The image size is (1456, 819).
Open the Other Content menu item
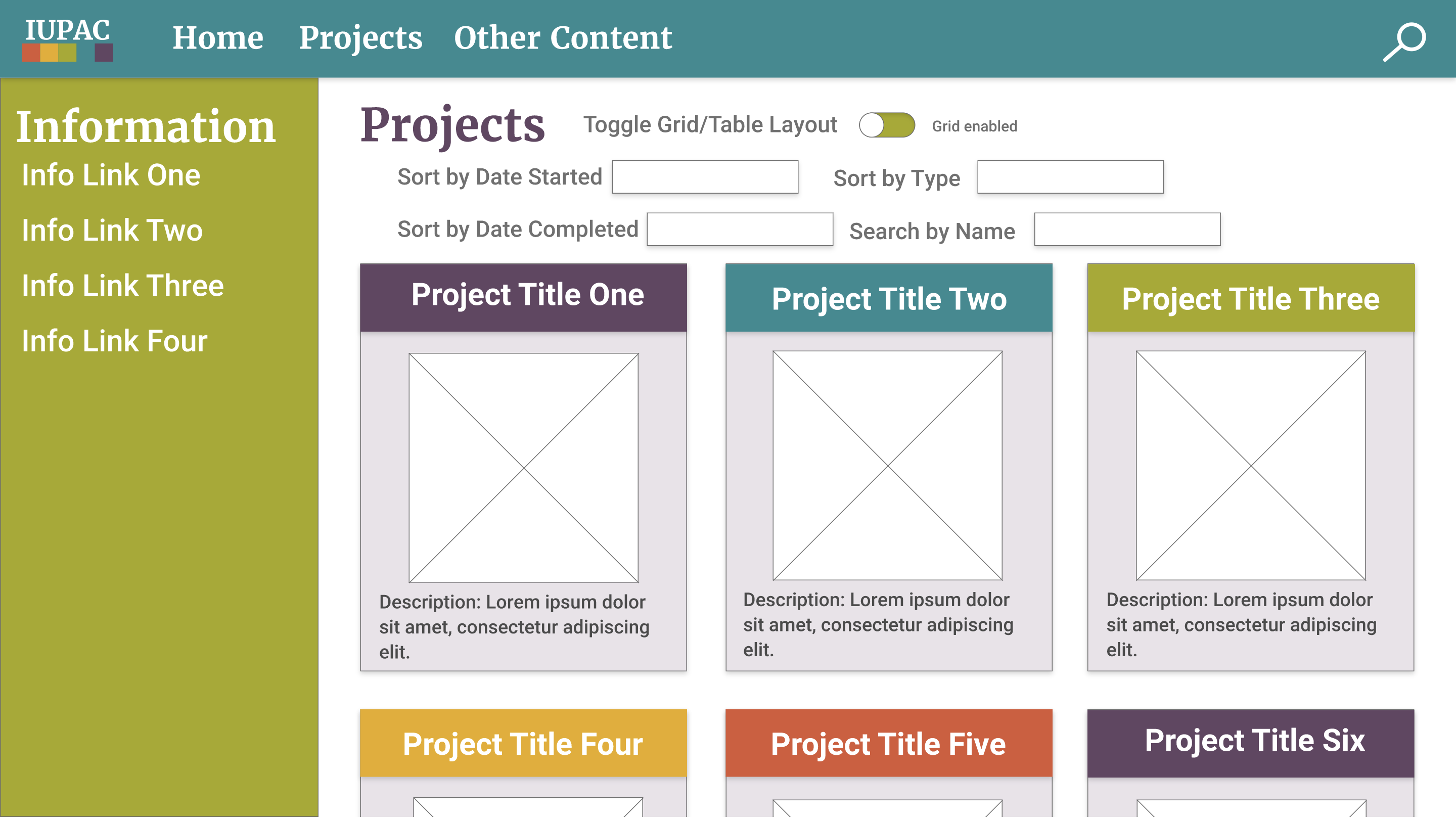pos(563,38)
